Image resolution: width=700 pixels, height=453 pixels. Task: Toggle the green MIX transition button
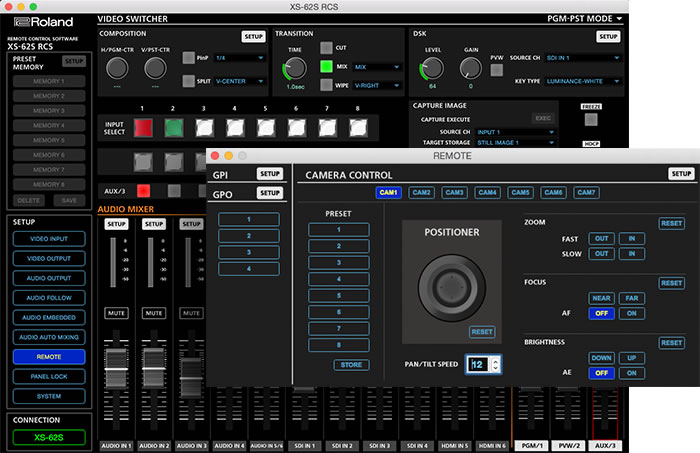[x=326, y=66]
